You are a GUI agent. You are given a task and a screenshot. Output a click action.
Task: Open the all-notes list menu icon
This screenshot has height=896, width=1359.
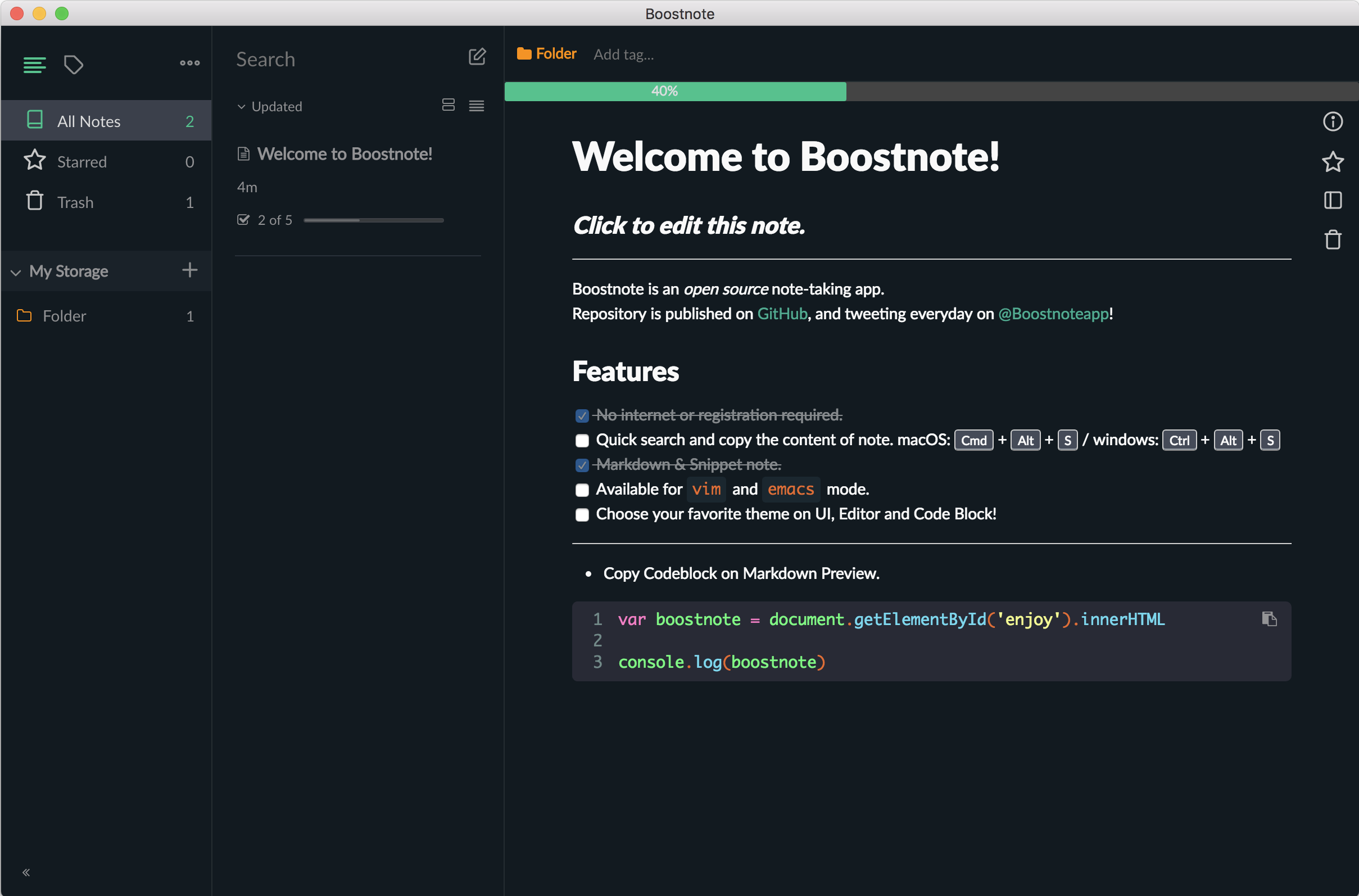pyautogui.click(x=34, y=64)
